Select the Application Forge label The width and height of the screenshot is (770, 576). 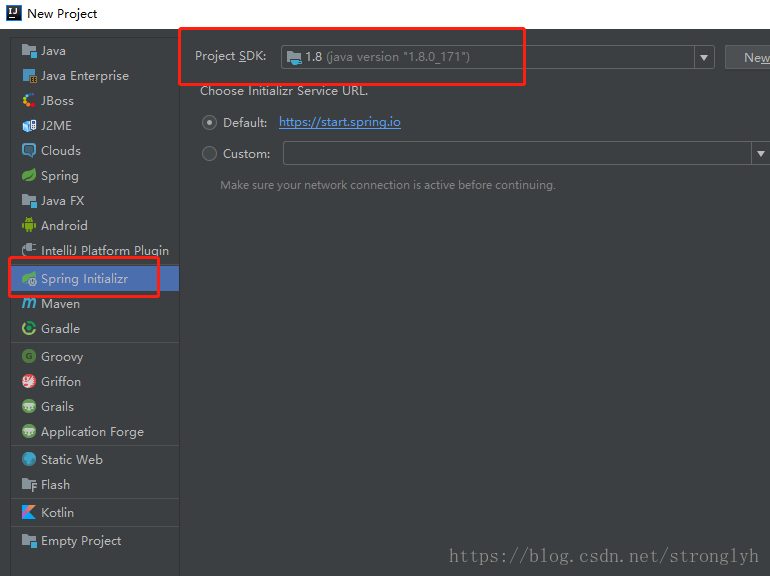[x=93, y=432]
